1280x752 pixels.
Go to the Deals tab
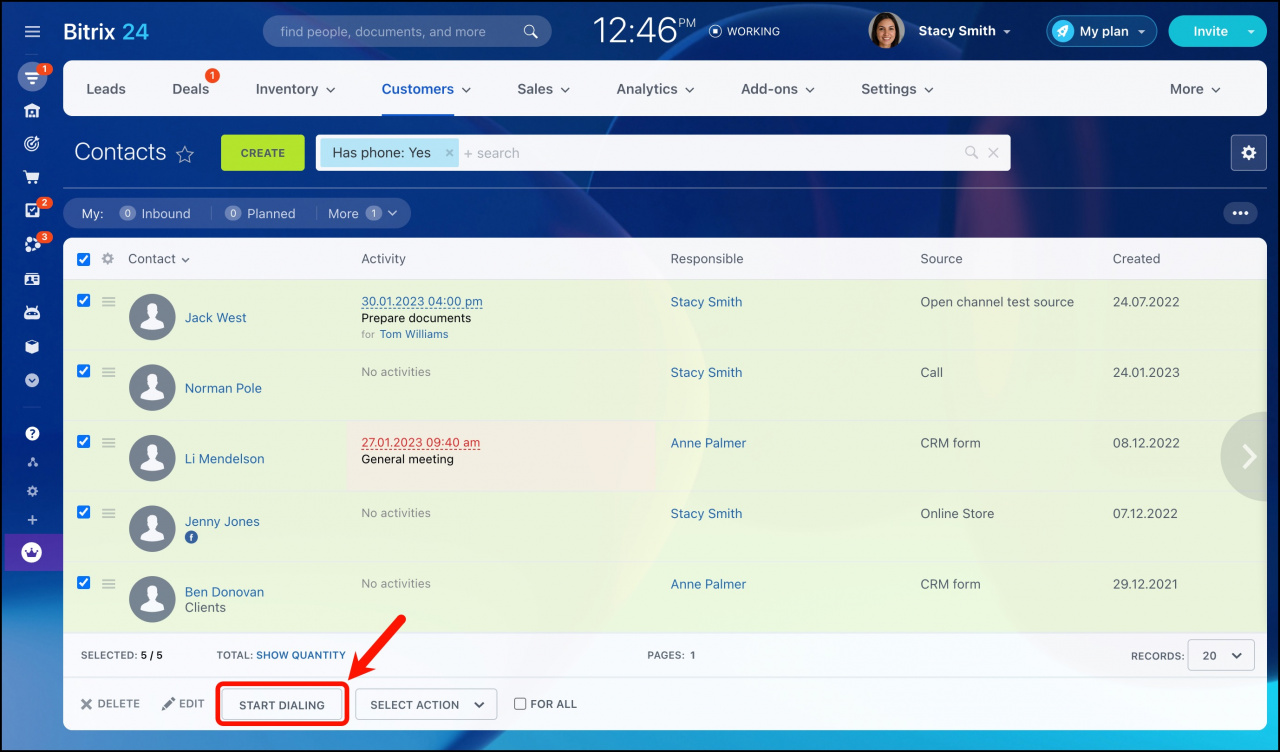click(x=191, y=89)
